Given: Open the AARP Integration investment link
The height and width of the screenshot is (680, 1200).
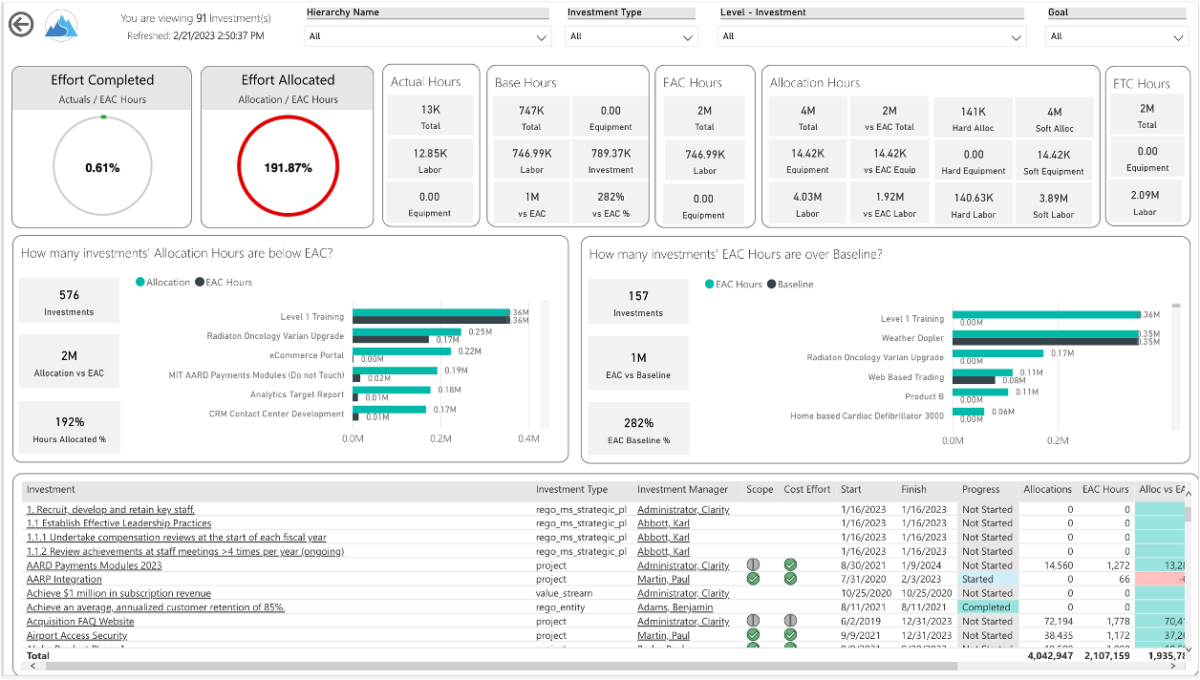Looking at the screenshot, I should [x=64, y=579].
